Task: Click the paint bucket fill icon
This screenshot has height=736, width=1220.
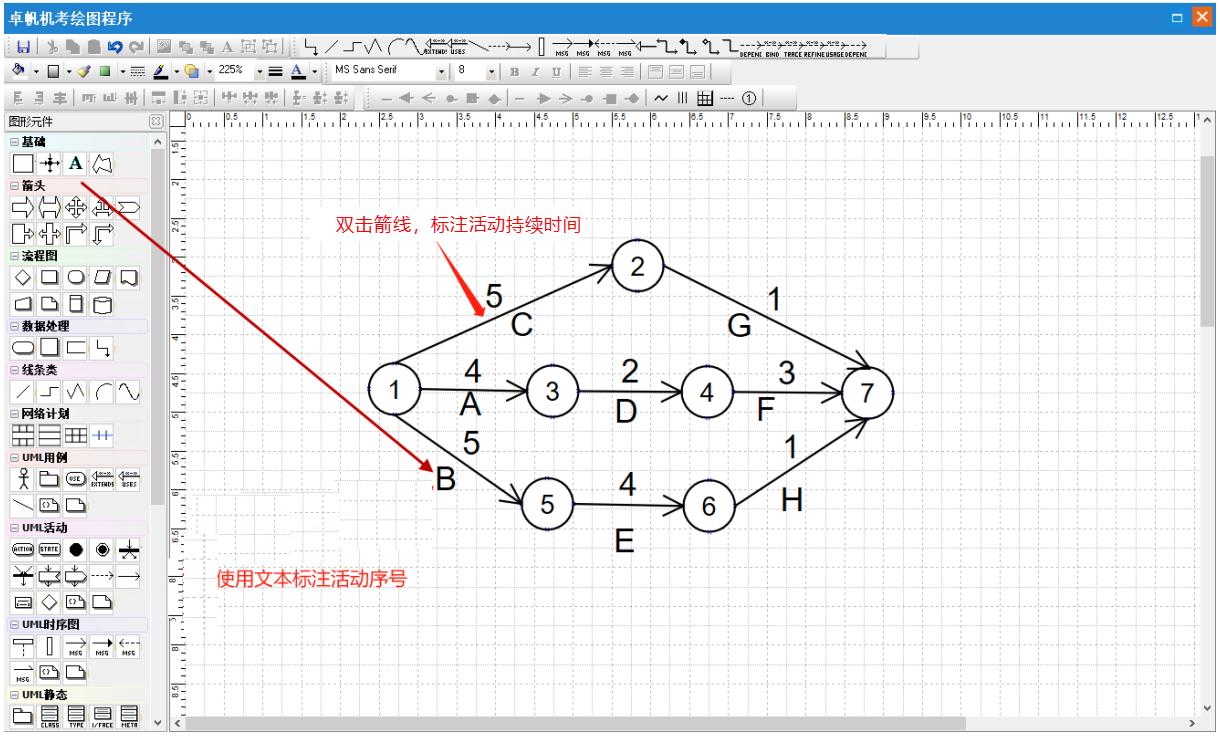Action: (x=19, y=71)
